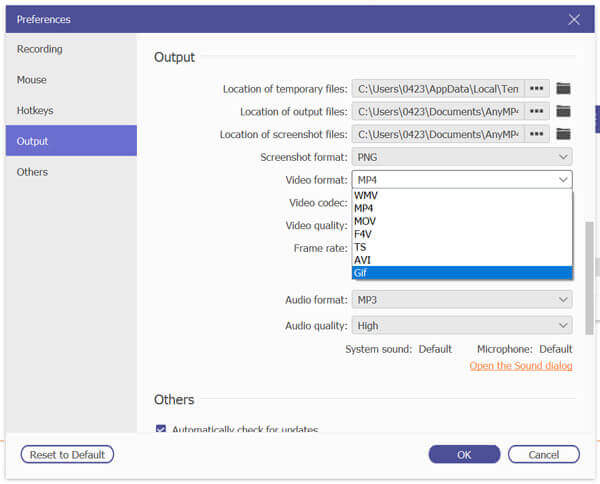The image size is (600, 484).
Task: Expand the Audio format MP3 dropdown
Action: (x=462, y=300)
